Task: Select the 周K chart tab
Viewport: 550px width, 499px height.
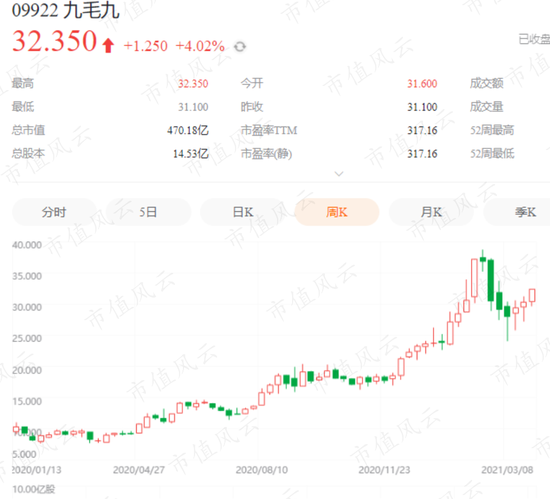Action: click(x=337, y=212)
